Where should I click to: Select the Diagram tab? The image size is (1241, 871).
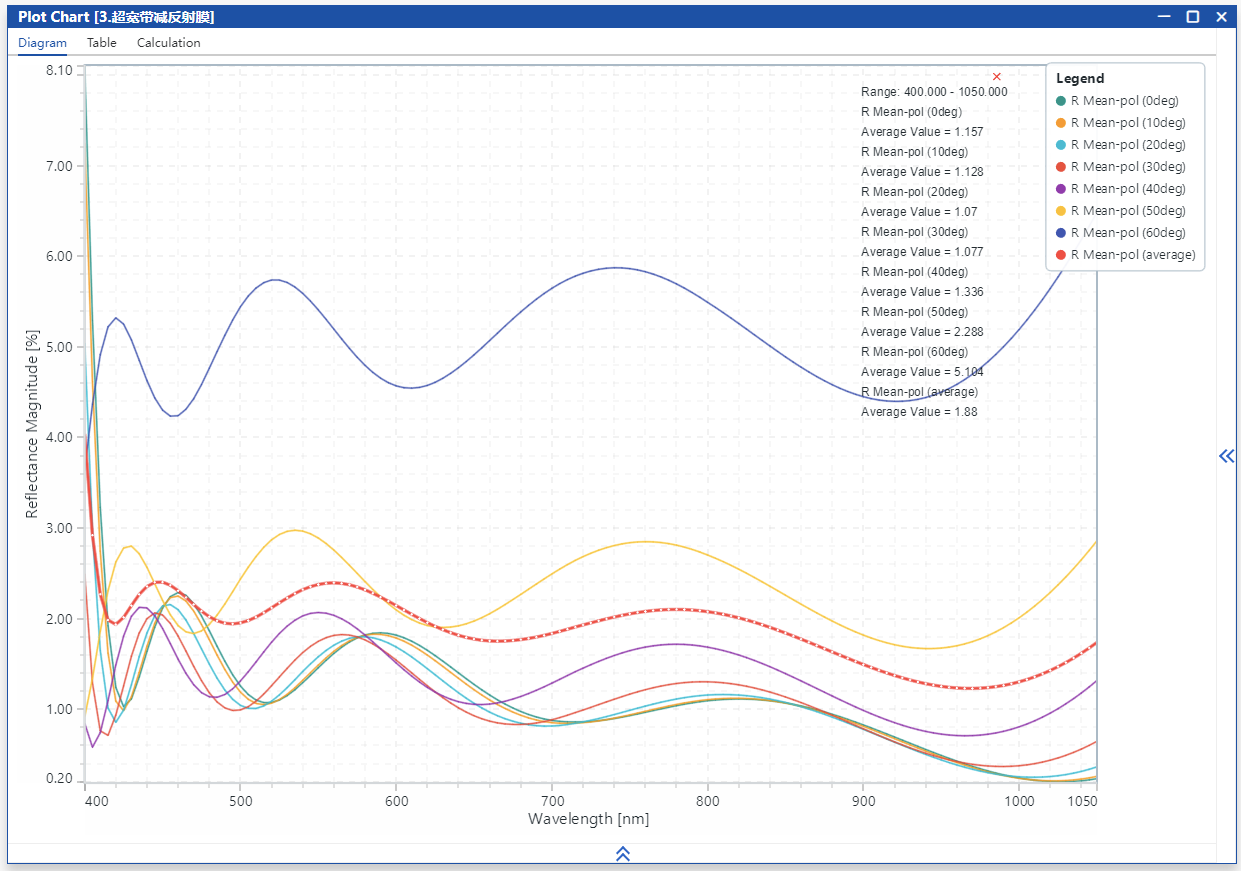(x=42, y=43)
